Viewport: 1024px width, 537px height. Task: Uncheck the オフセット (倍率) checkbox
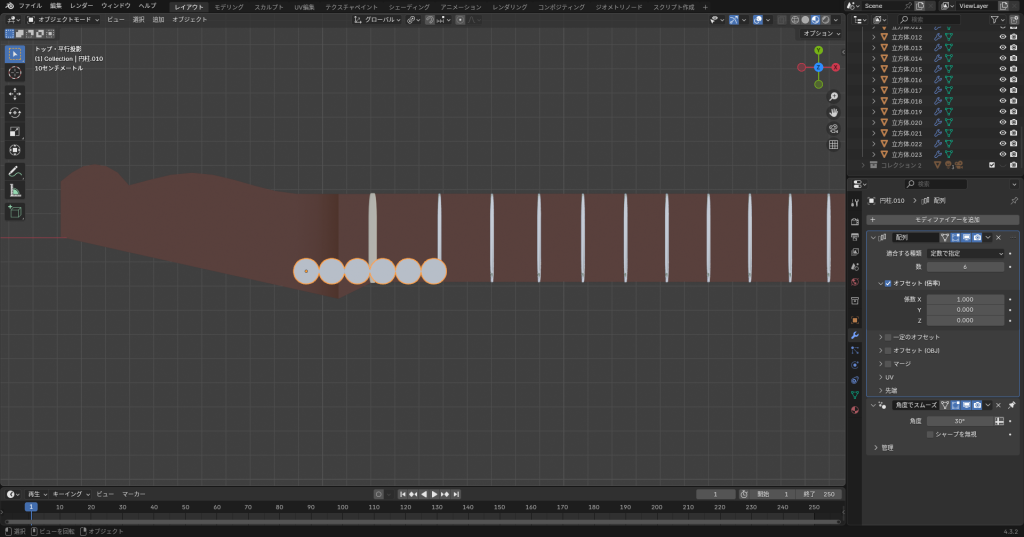(x=888, y=284)
